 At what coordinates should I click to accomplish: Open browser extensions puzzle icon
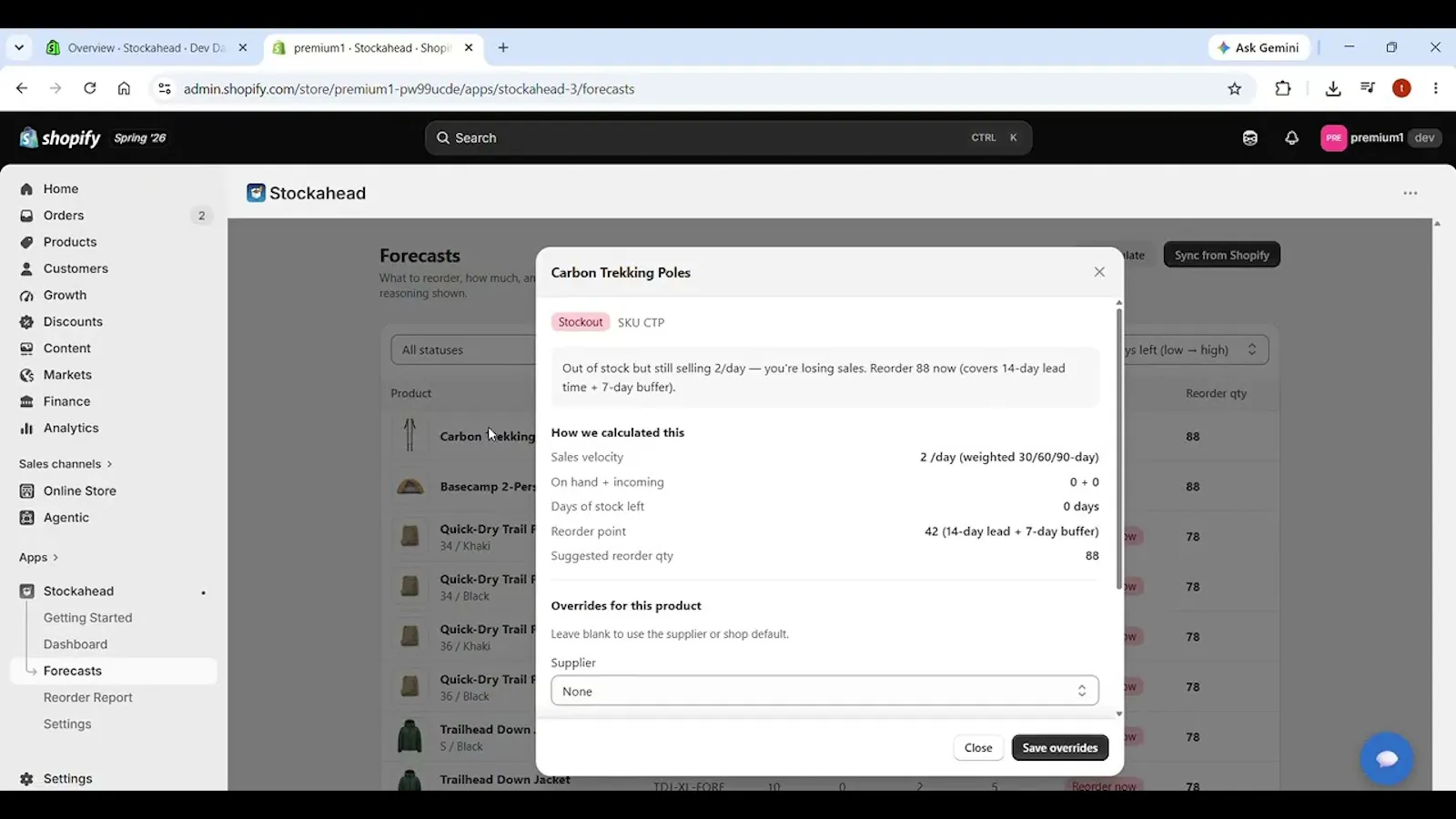(1282, 88)
